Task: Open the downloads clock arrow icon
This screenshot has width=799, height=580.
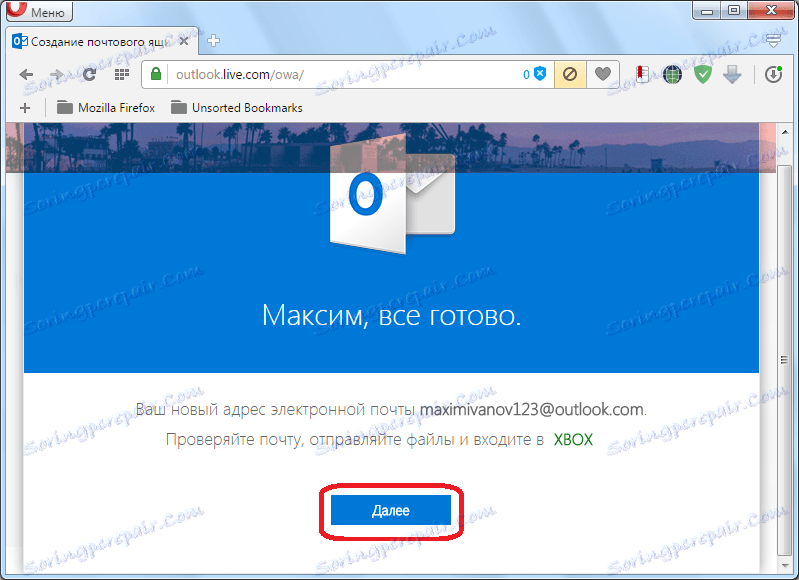Action: [774, 74]
